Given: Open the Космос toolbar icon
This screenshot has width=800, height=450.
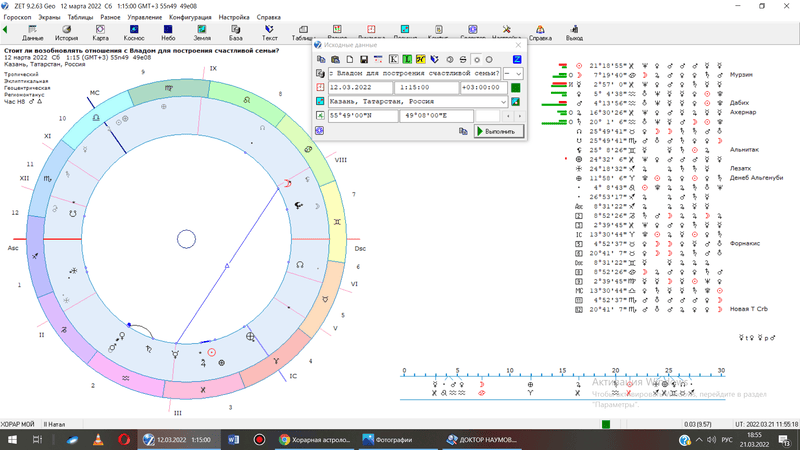Looking at the screenshot, I should point(133,32).
